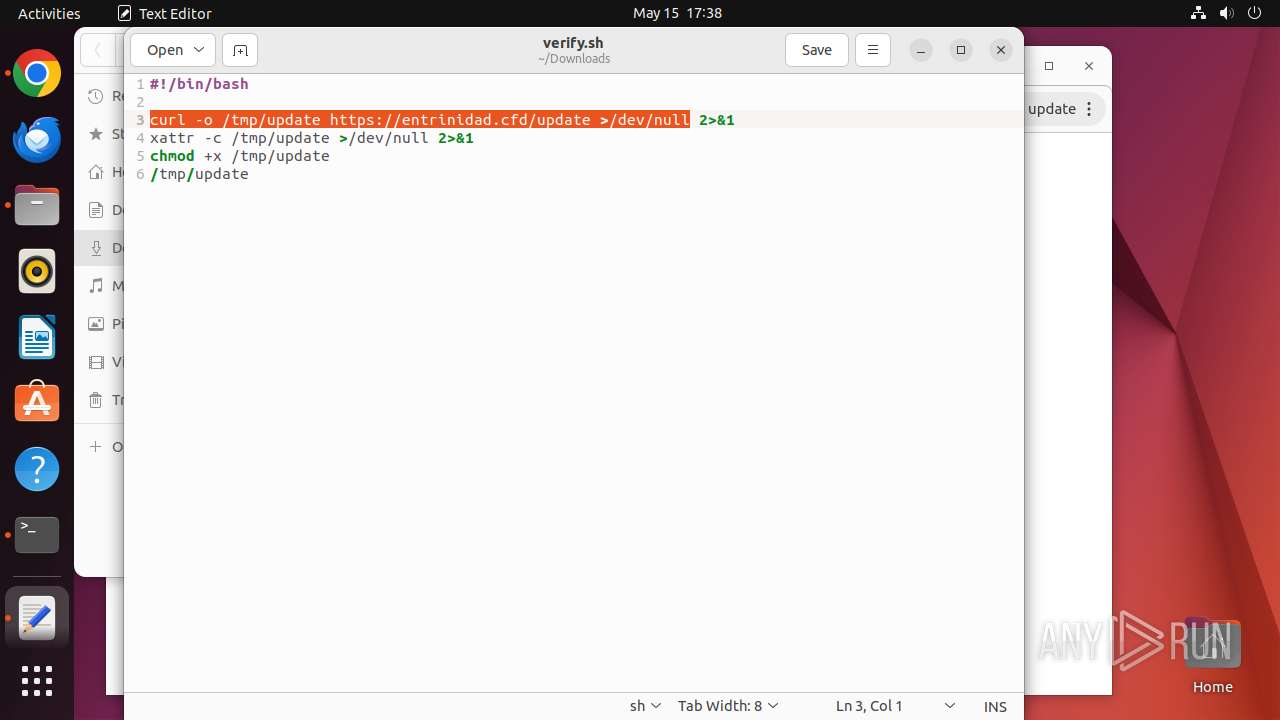
Task: Click the /tmp/update line six
Action: pos(199,174)
